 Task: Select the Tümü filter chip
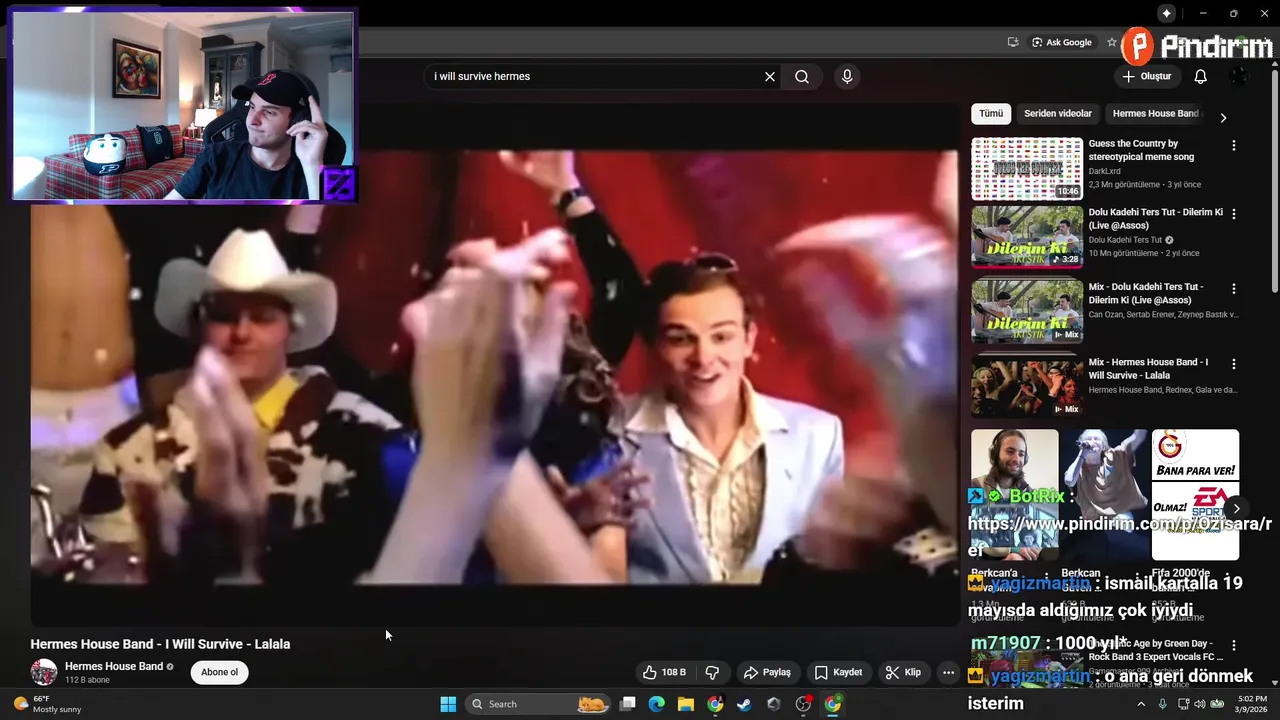(991, 113)
